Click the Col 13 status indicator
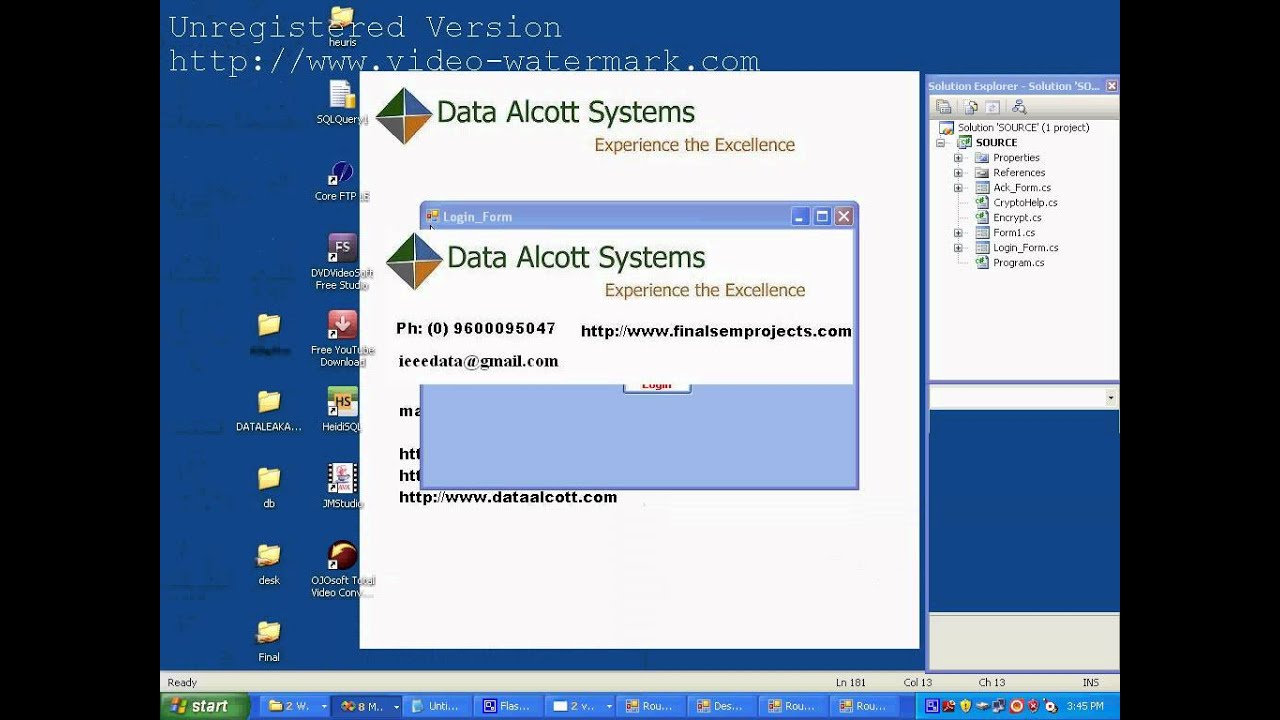1280x720 pixels. 917,683
